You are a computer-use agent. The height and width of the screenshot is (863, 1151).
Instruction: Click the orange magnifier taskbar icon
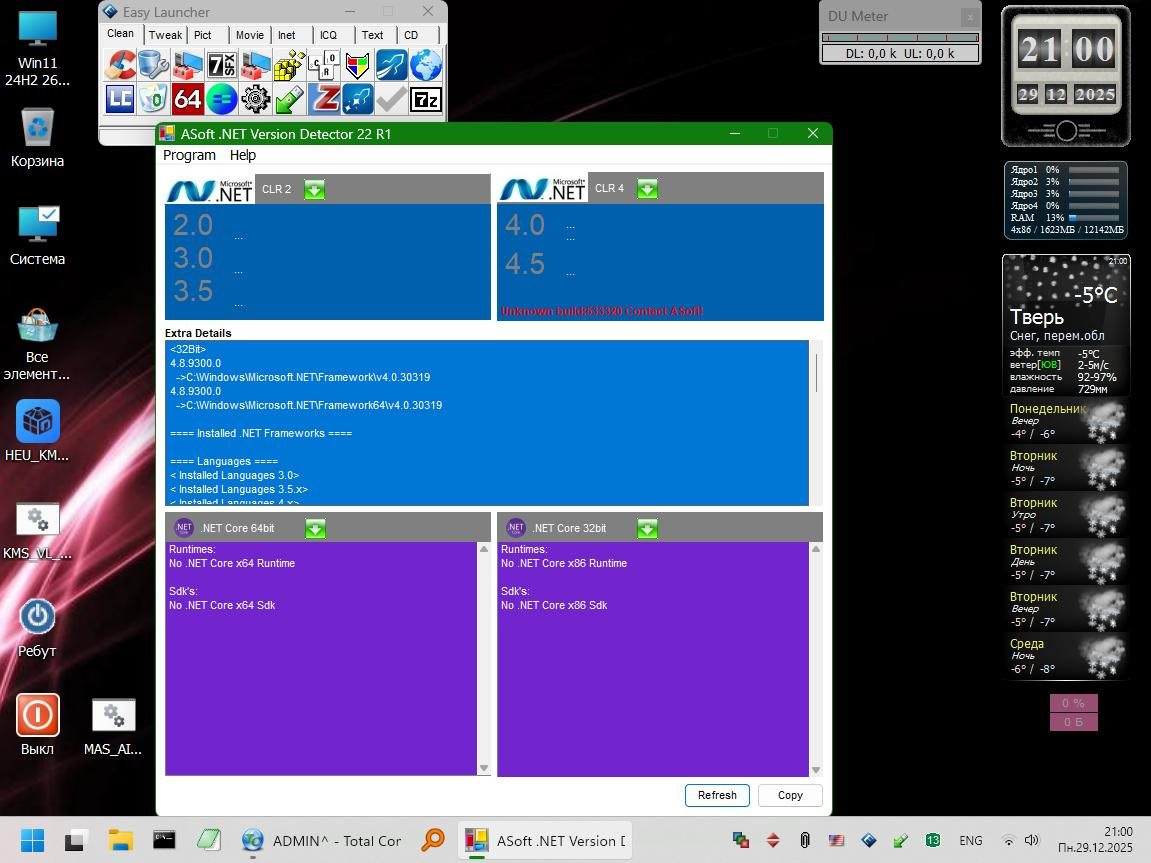tap(433, 841)
